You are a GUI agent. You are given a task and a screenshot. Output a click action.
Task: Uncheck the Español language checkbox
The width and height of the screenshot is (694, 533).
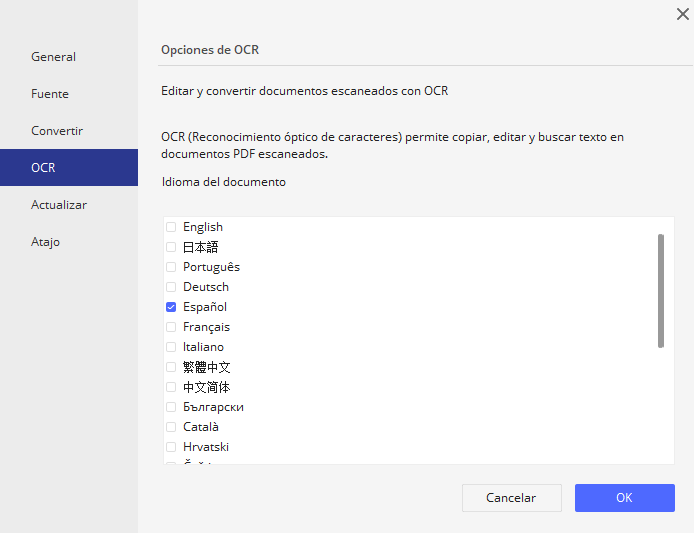171,307
